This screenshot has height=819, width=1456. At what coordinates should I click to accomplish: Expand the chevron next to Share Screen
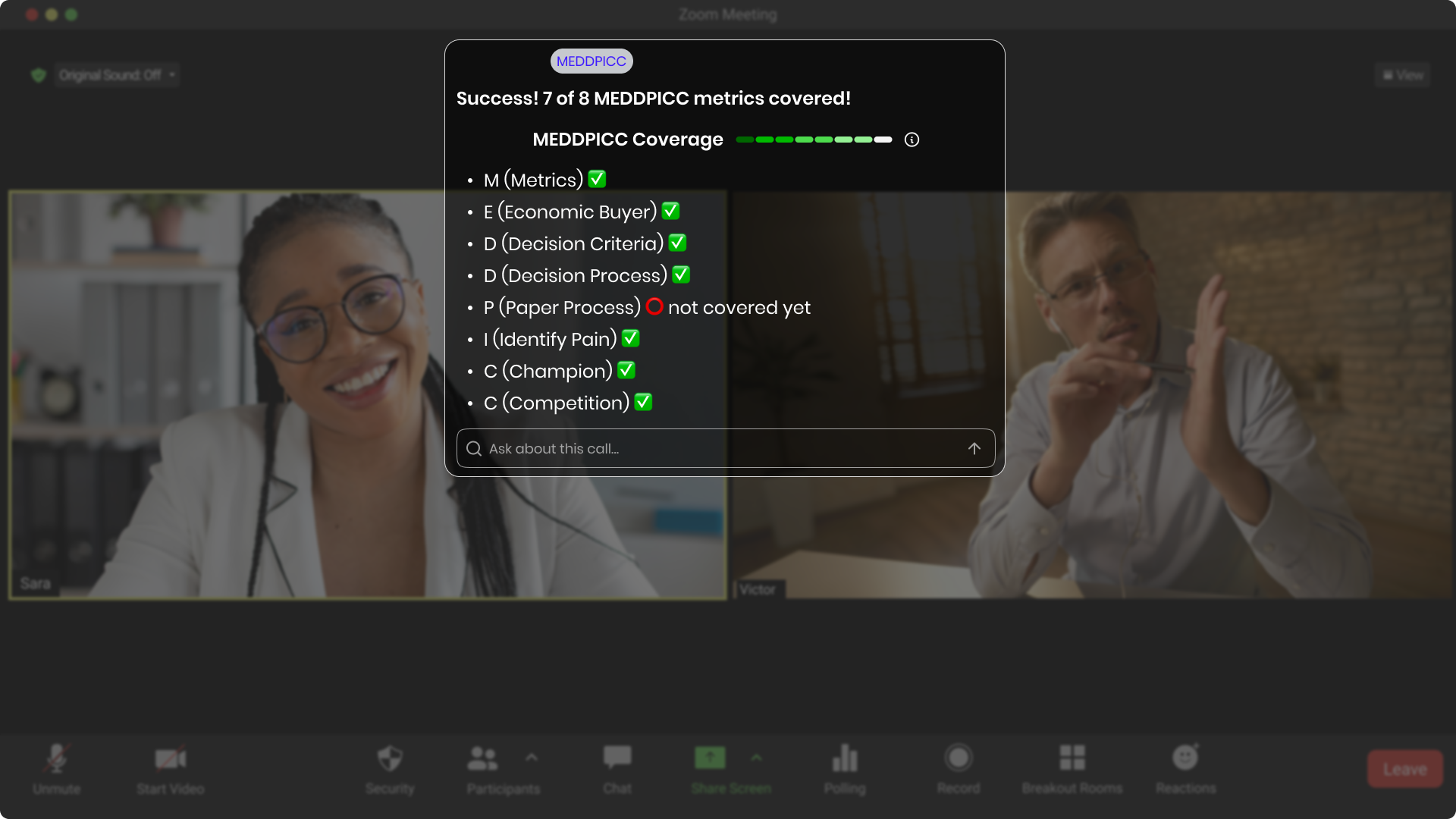click(x=756, y=758)
